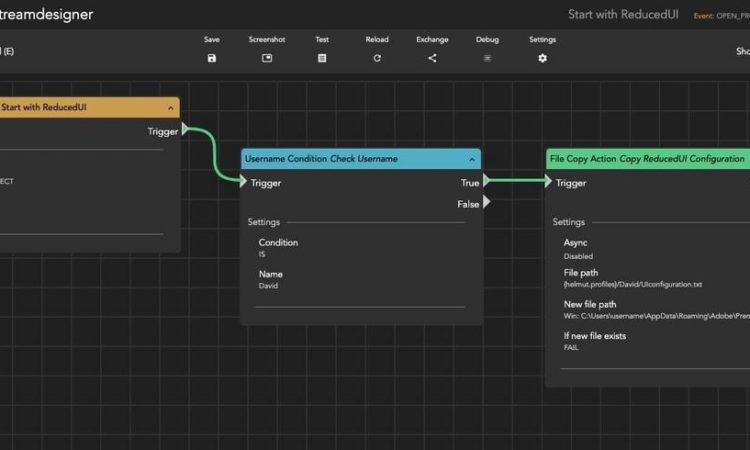The width and height of the screenshot is (750, 450).
Task: Select the File Copy Action node header
Action: coord(646,159)
